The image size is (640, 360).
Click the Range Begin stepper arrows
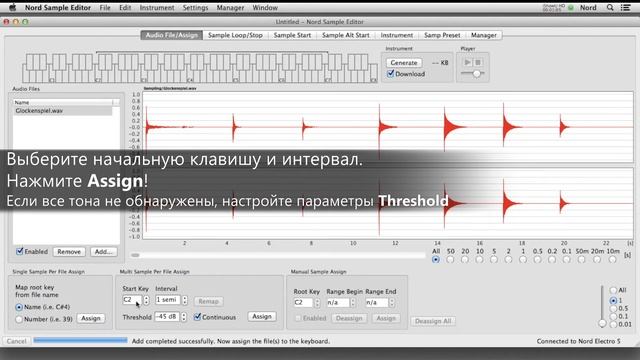coord(353,303)
